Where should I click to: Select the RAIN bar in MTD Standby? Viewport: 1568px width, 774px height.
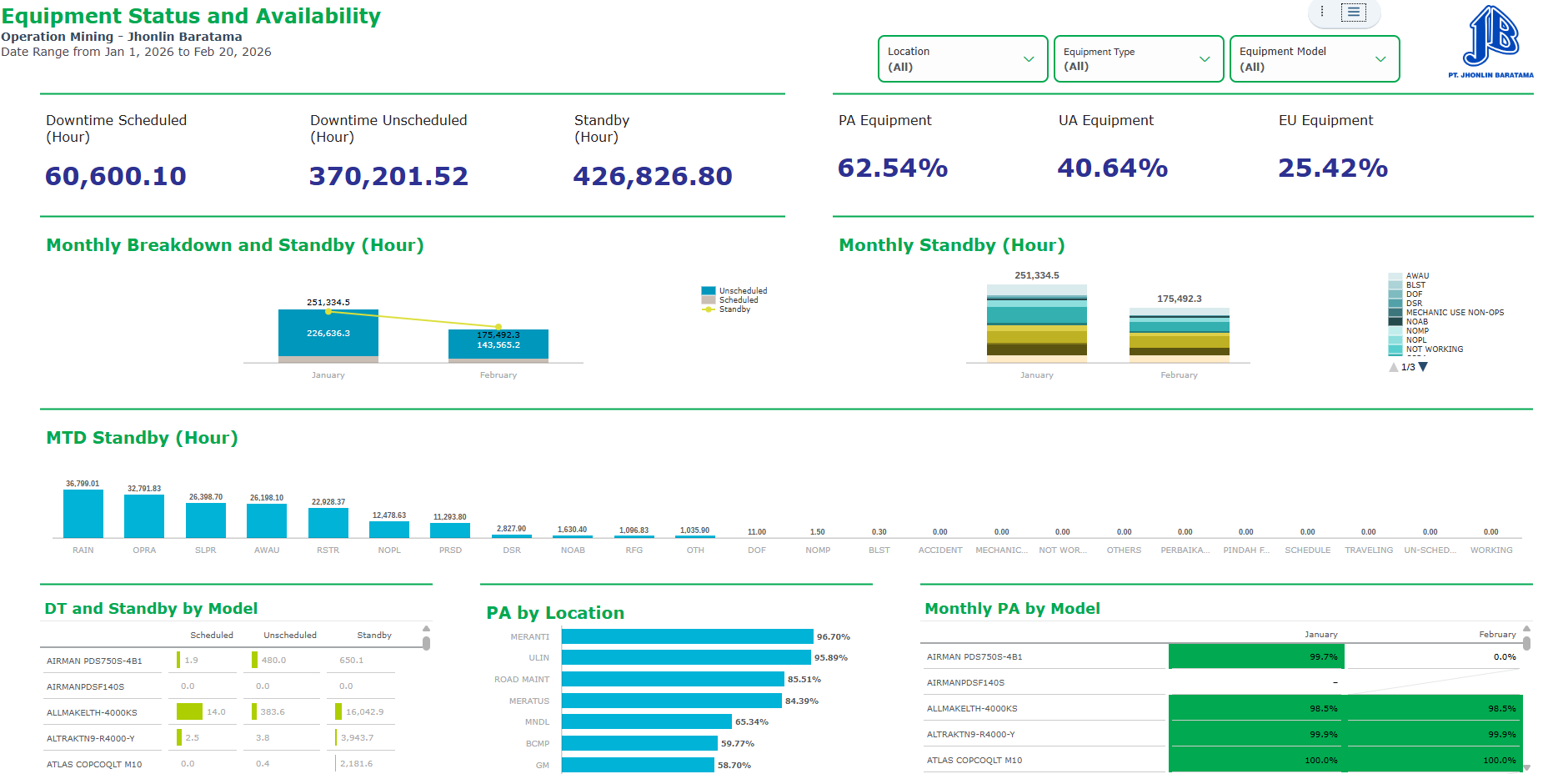(83, 514)
